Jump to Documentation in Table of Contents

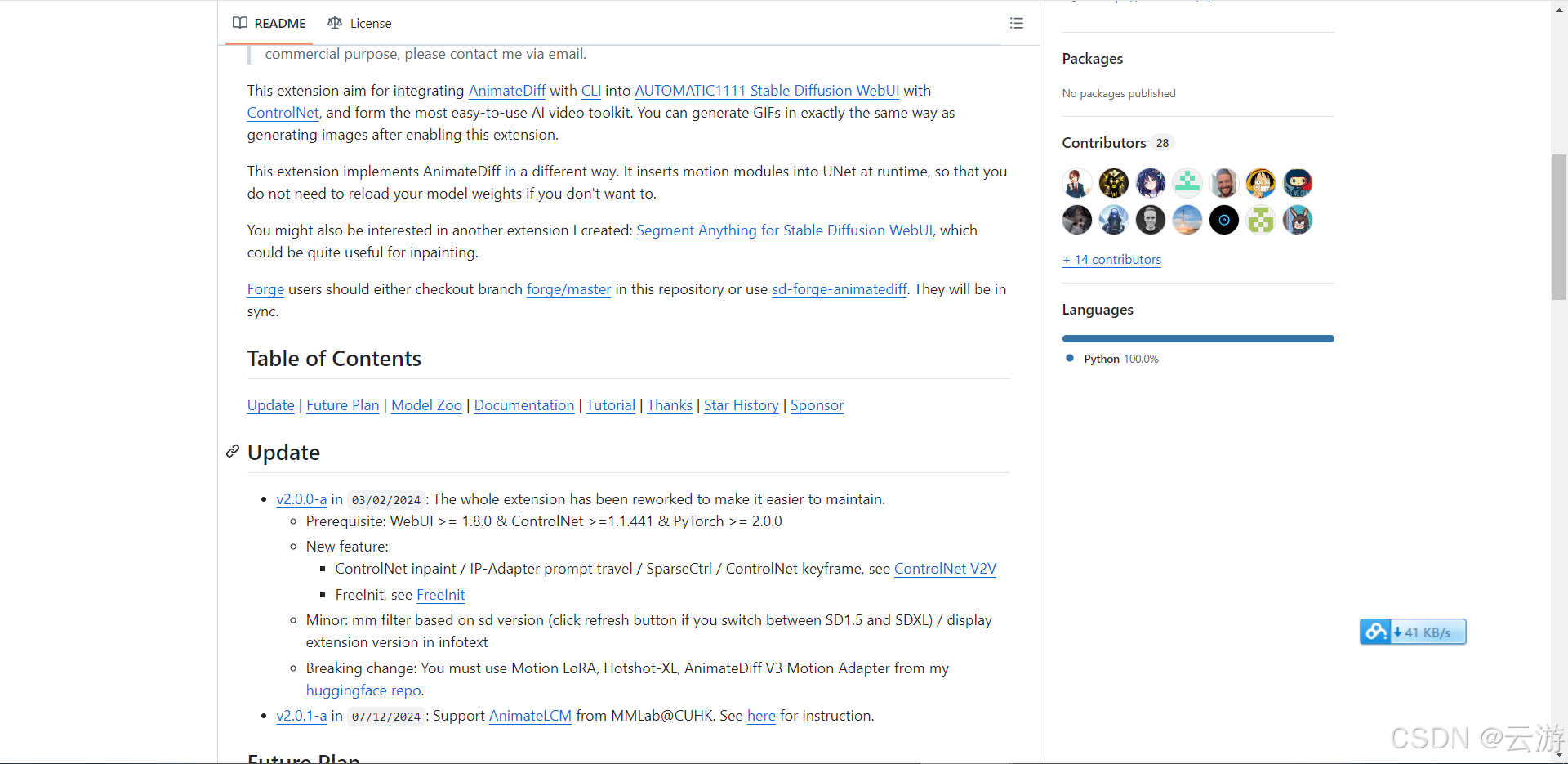pos(524,405)
